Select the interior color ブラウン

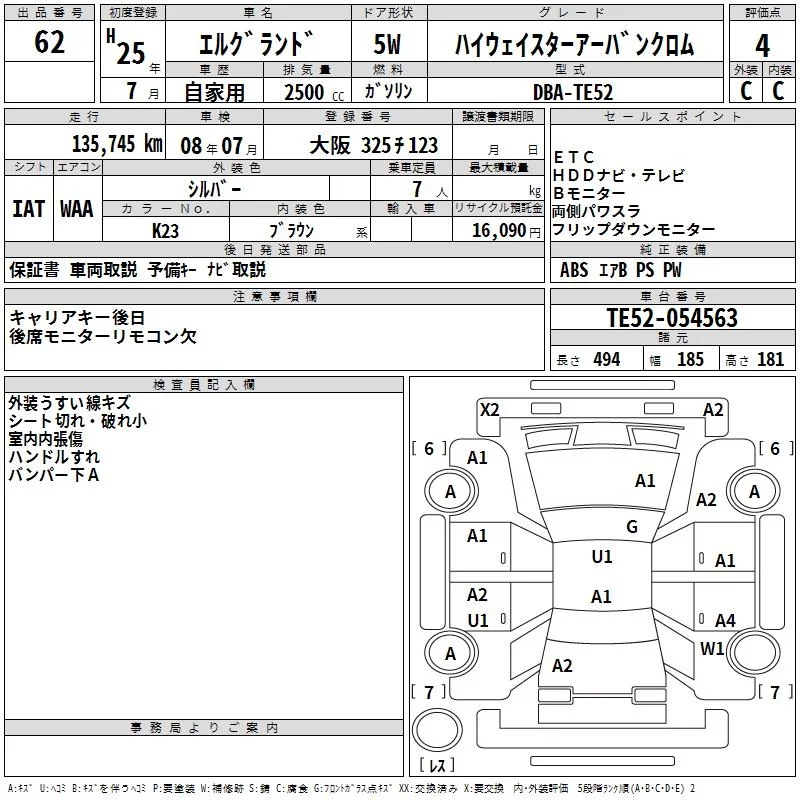(291, 231)
